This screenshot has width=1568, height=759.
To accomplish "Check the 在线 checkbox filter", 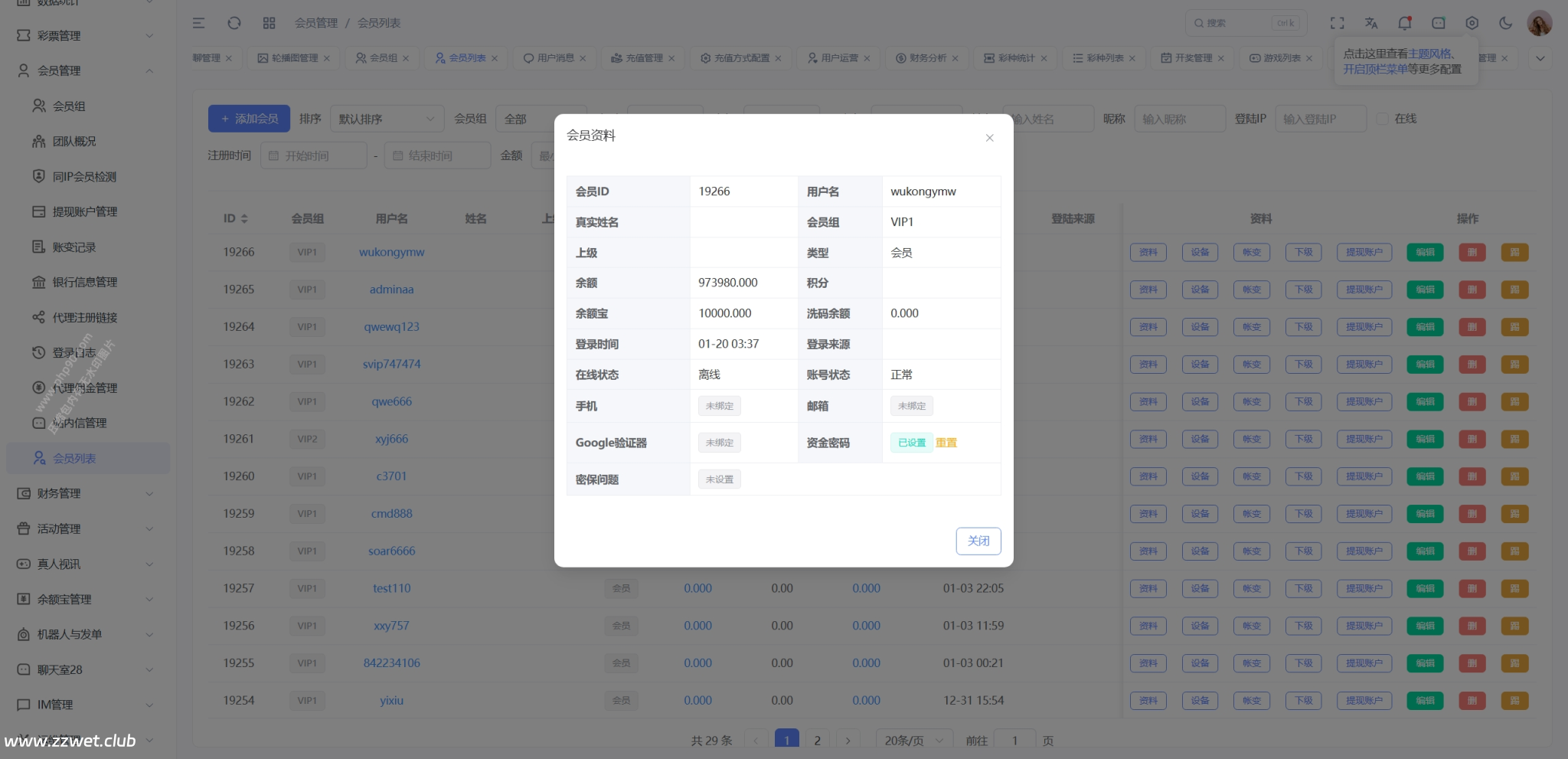I will pyautogui.click(x=1383, y=119).
